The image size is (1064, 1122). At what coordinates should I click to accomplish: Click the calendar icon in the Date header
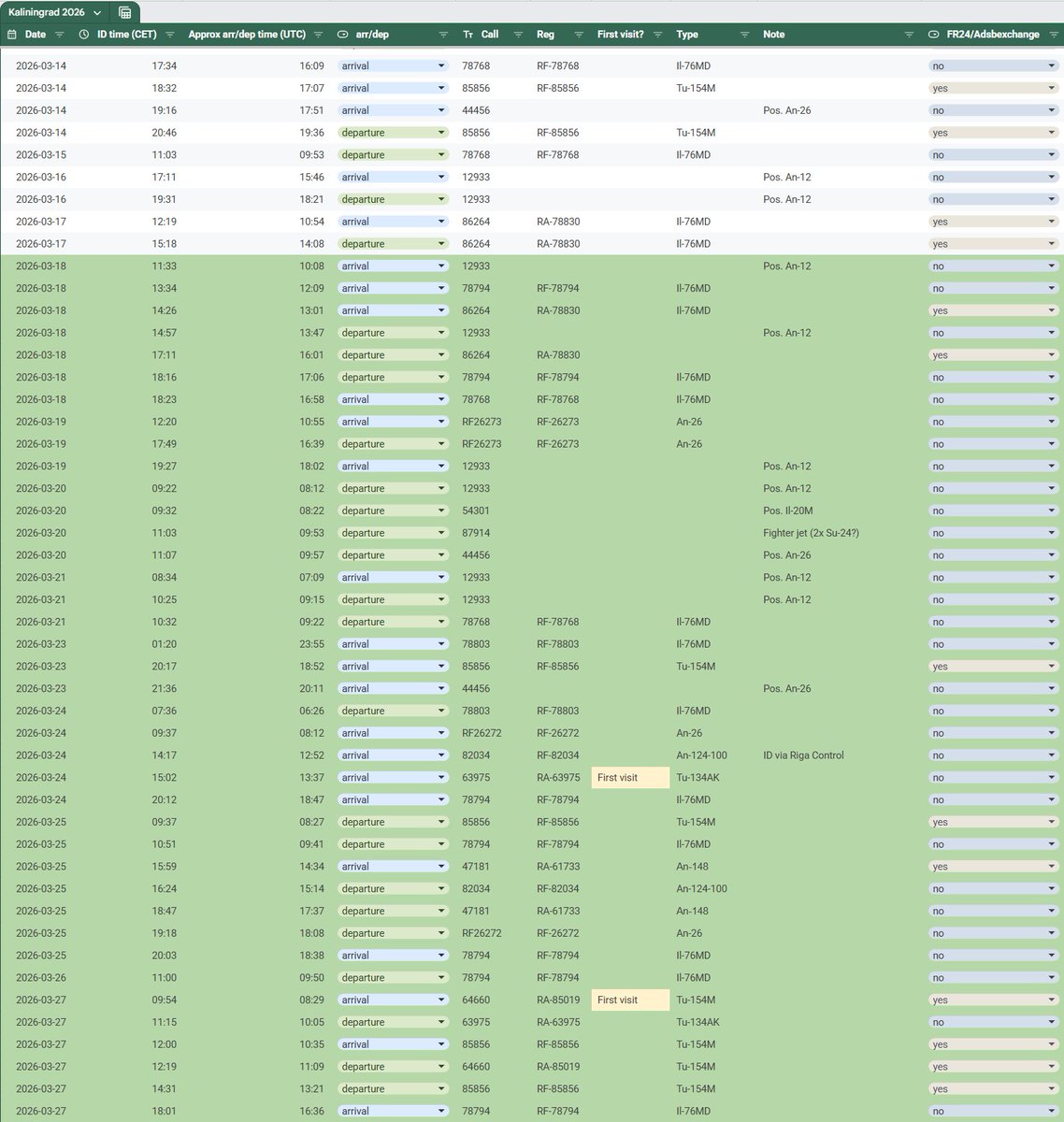click(12, 35)
